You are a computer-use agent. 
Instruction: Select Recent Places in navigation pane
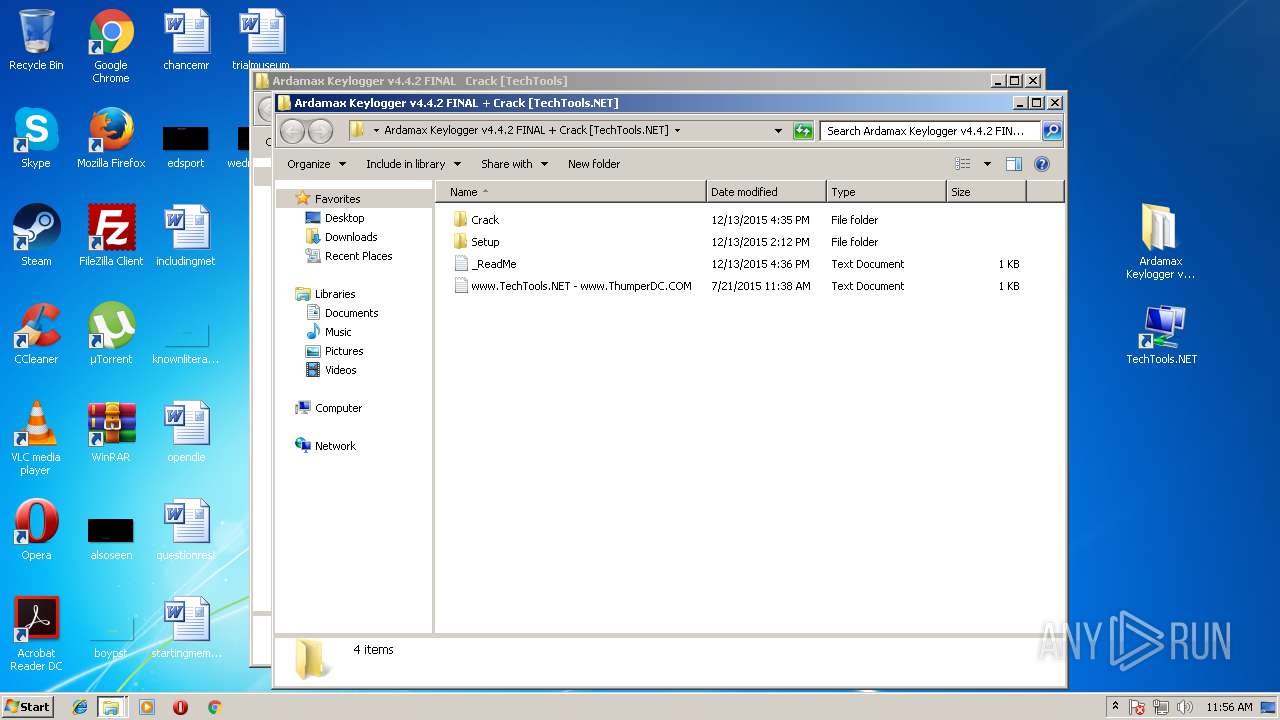[349, 256]
